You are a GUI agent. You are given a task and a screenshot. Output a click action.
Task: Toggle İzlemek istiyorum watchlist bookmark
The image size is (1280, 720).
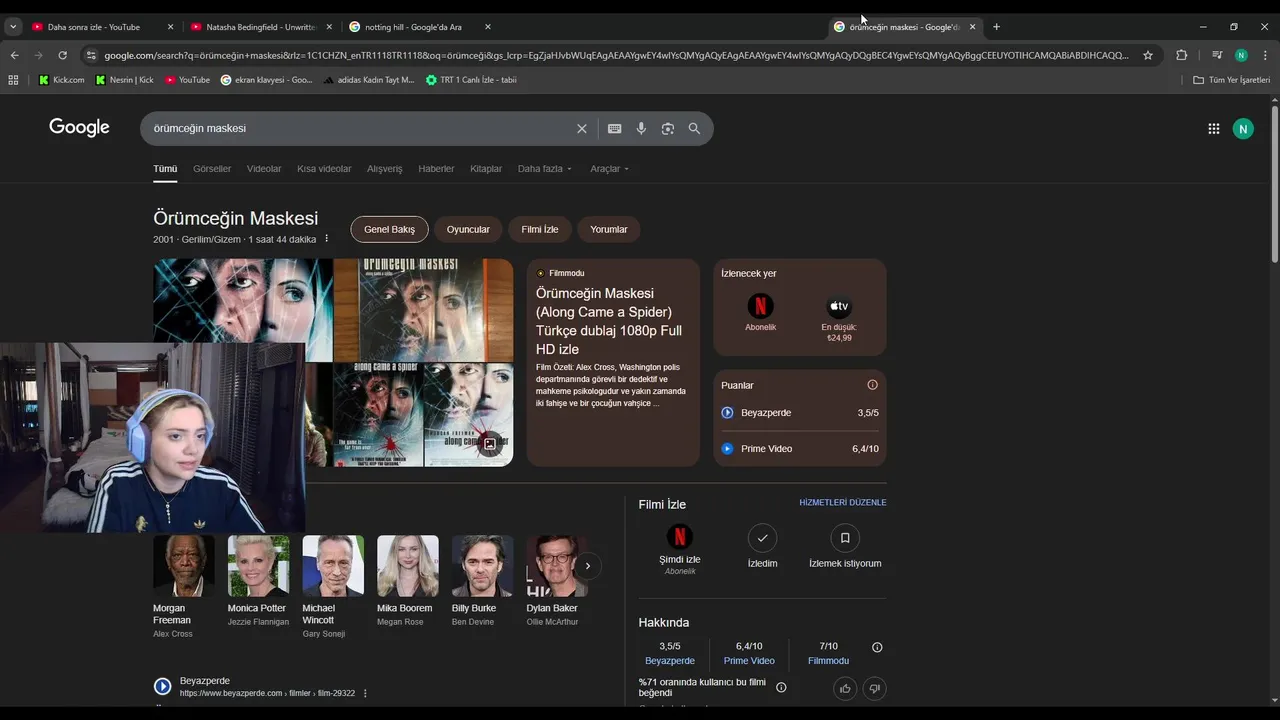845,538
